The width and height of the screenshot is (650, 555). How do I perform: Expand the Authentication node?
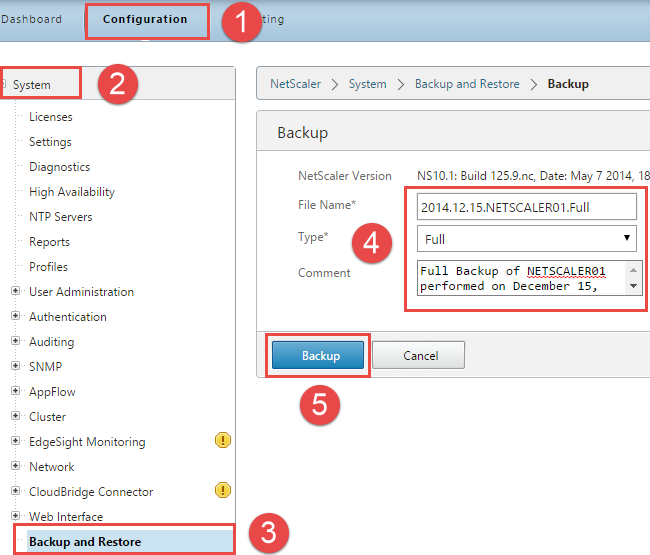pos(15,316)
